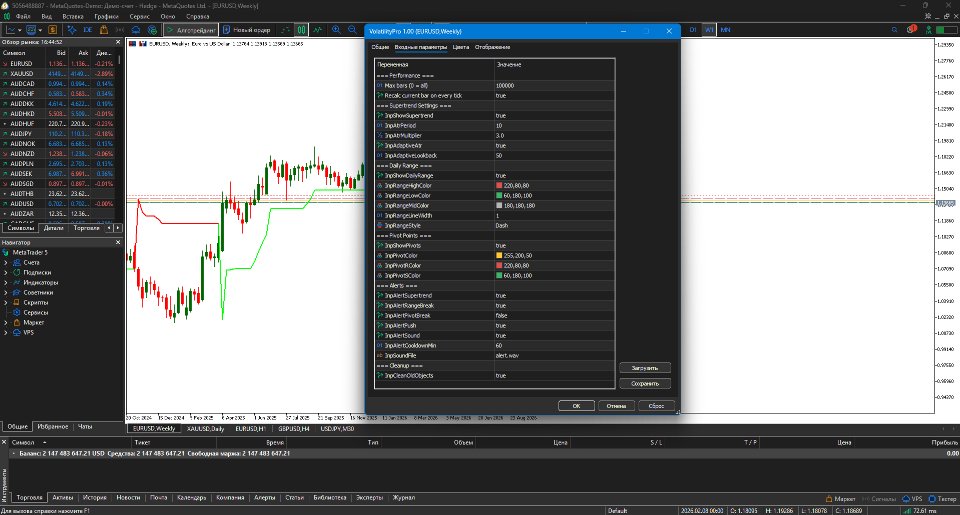Click the green signals globe icon
Image resolution: width=960 pixels, height=515 pixels.
point(152,29)
